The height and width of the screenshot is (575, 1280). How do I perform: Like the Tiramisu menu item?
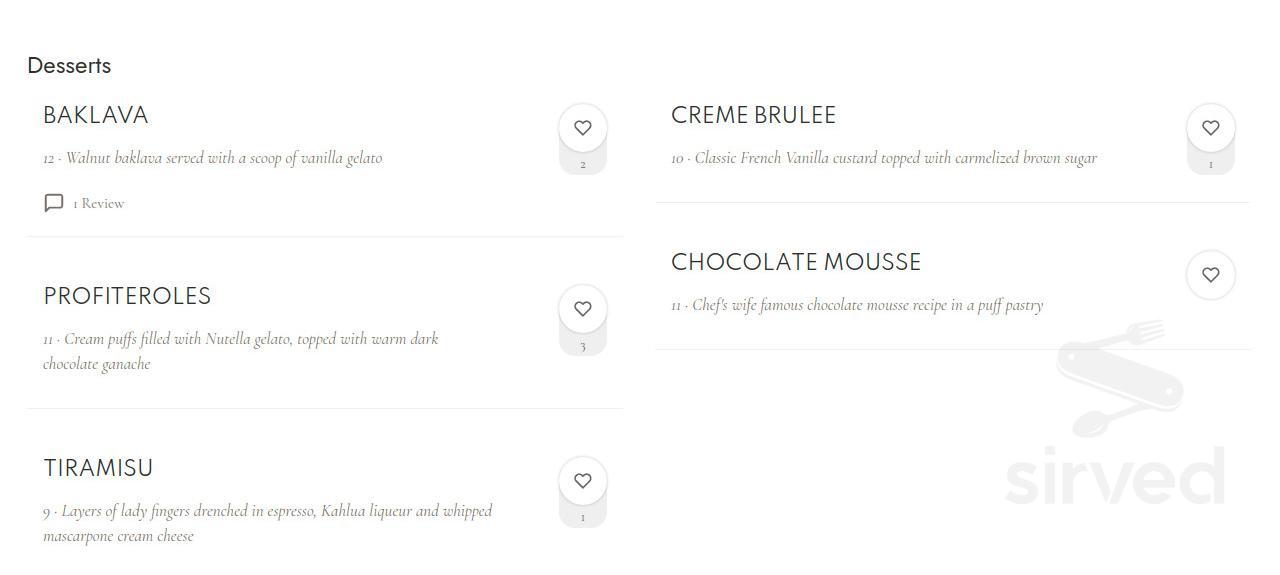point(583,481)
